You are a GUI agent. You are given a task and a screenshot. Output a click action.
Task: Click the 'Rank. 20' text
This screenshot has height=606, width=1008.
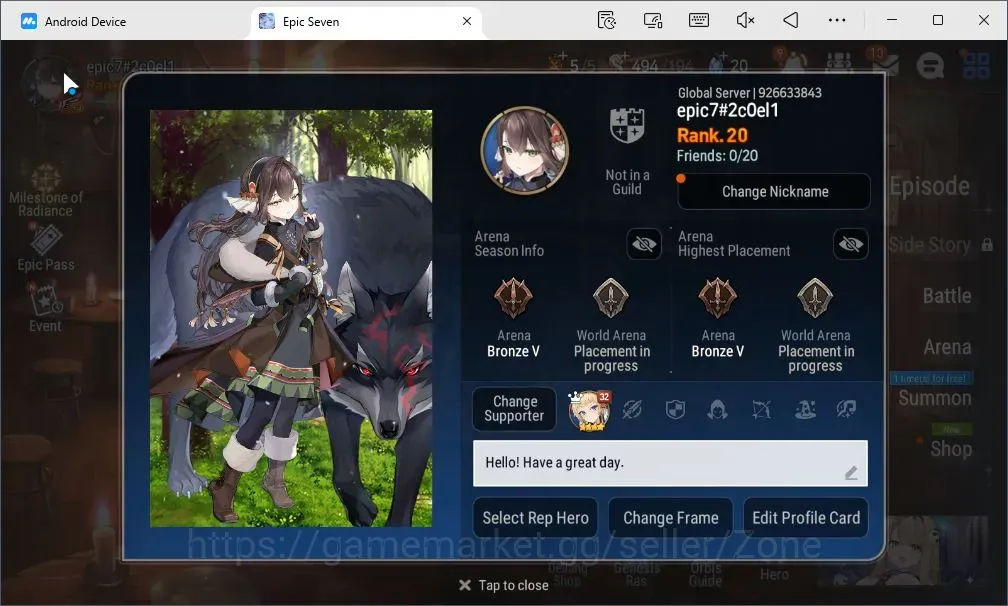tap(712, 136)
